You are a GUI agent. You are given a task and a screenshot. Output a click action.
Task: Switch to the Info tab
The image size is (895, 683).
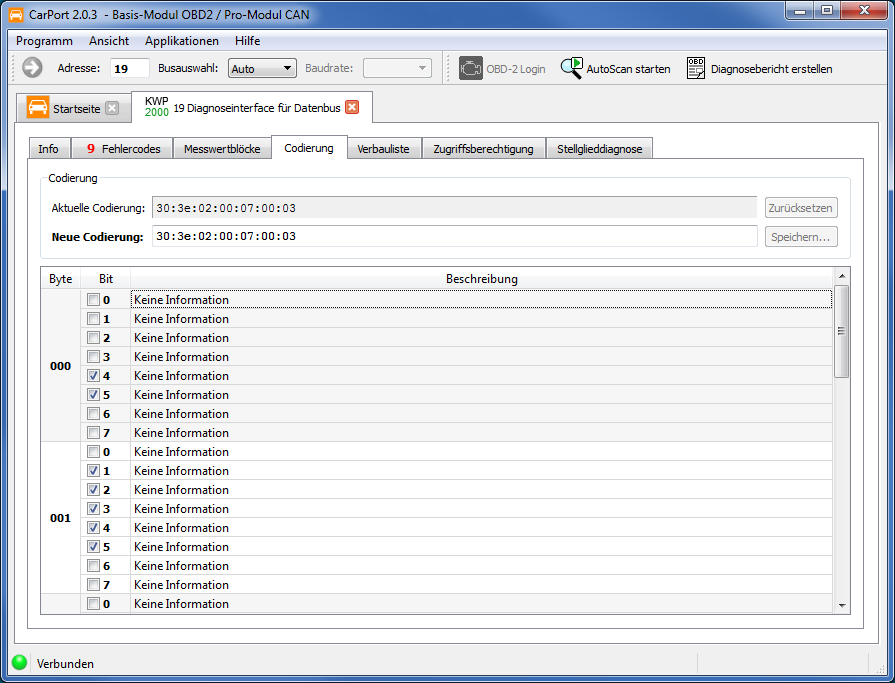(49, 149)
